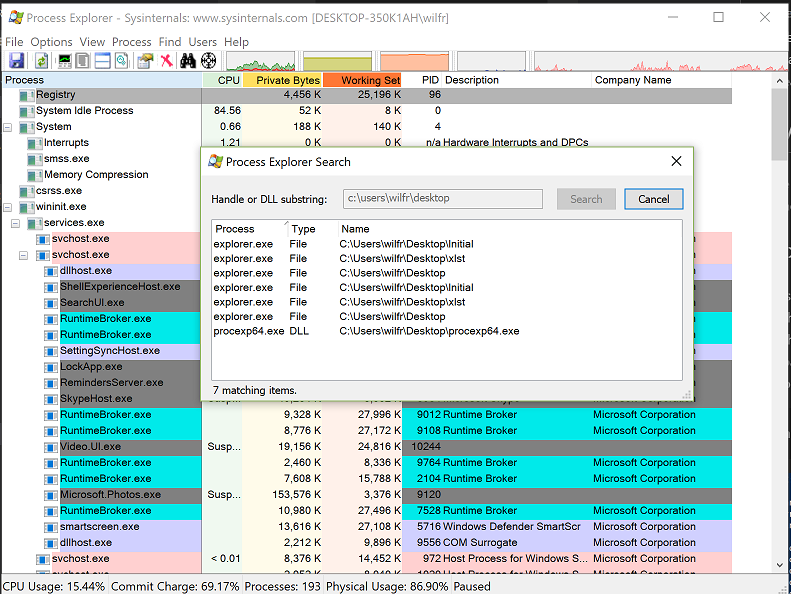This screenshot has width=791, height=594.
Task: Open the CPU usage mini graph
Action: (261, 61)
